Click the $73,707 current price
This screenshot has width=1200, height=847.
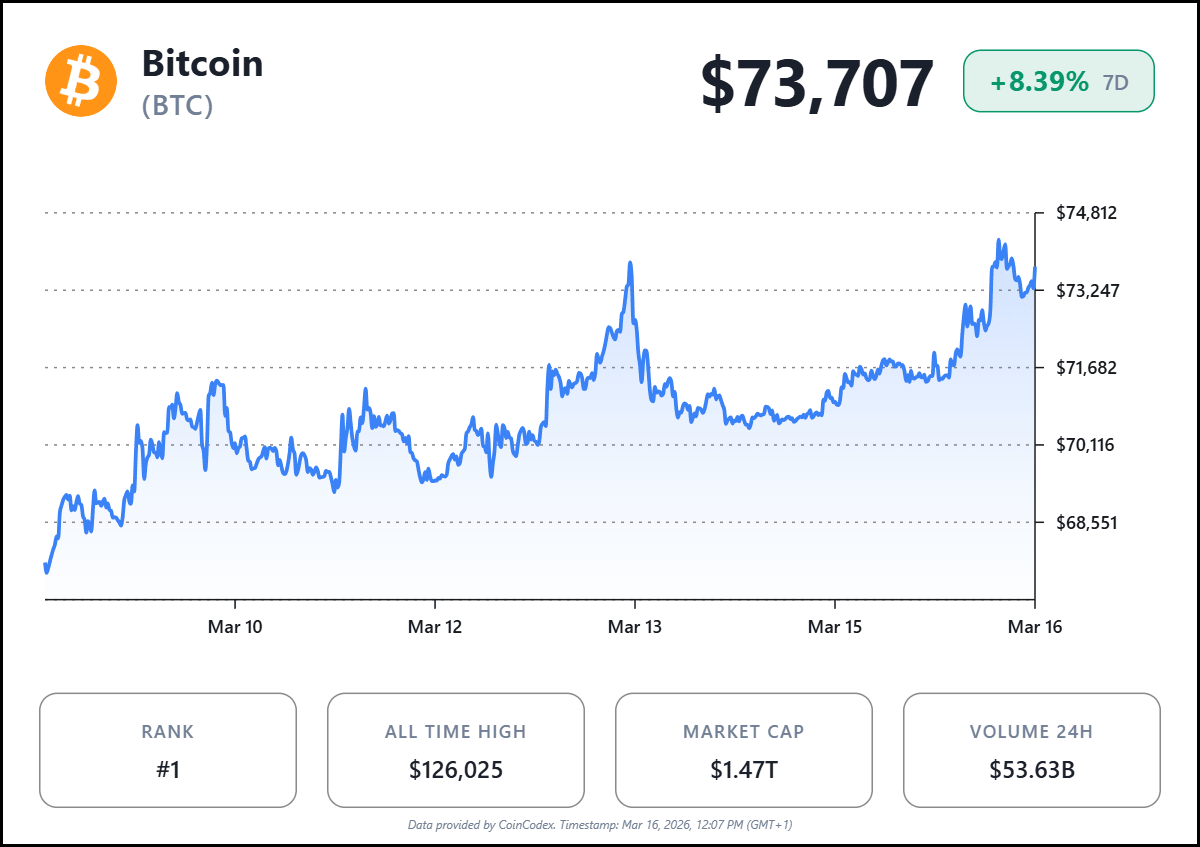click(816, 83)
